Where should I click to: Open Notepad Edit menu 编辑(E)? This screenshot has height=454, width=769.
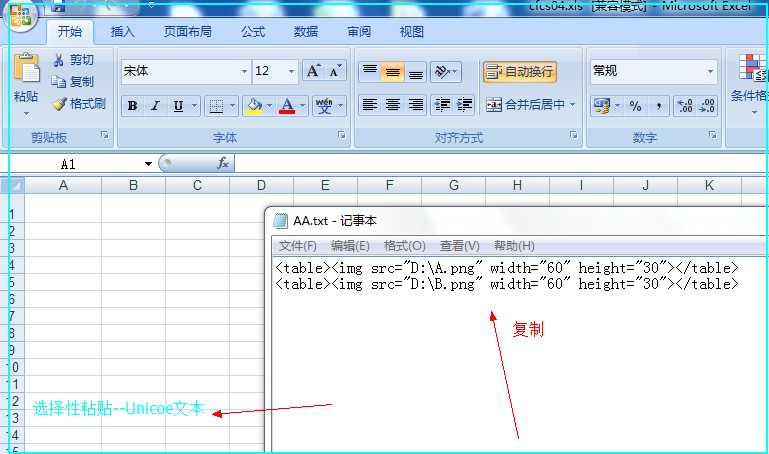(x=350, y=246)
